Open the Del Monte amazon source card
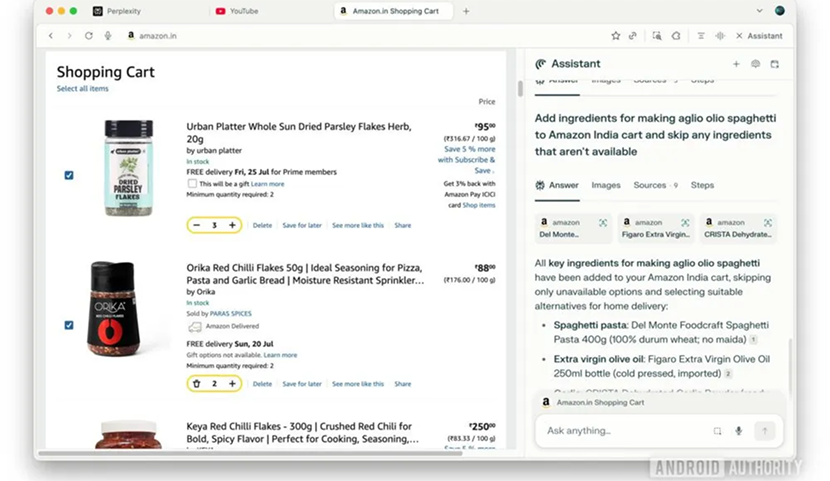This screenshot has height=481, width=830. tap(573, 229)
